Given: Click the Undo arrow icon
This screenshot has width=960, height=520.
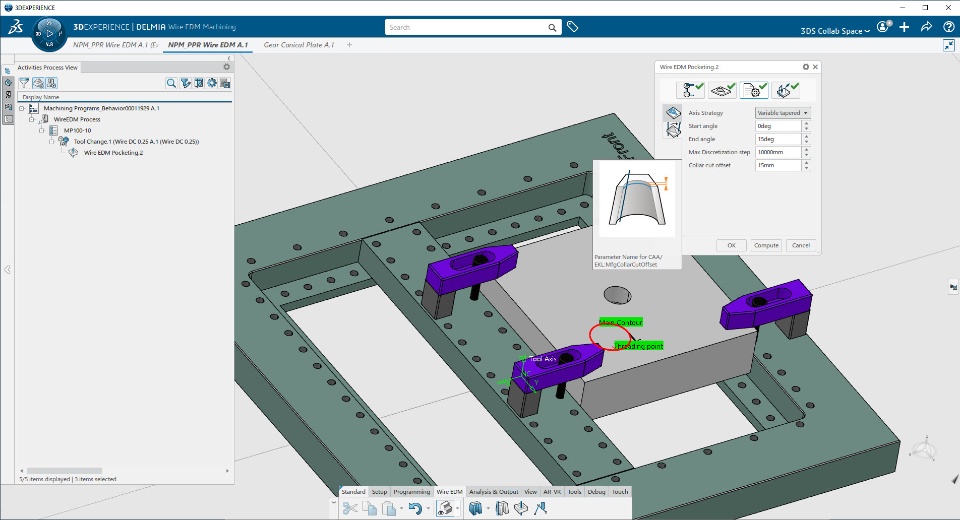Looking at the screenshot, I should [415, 508].
